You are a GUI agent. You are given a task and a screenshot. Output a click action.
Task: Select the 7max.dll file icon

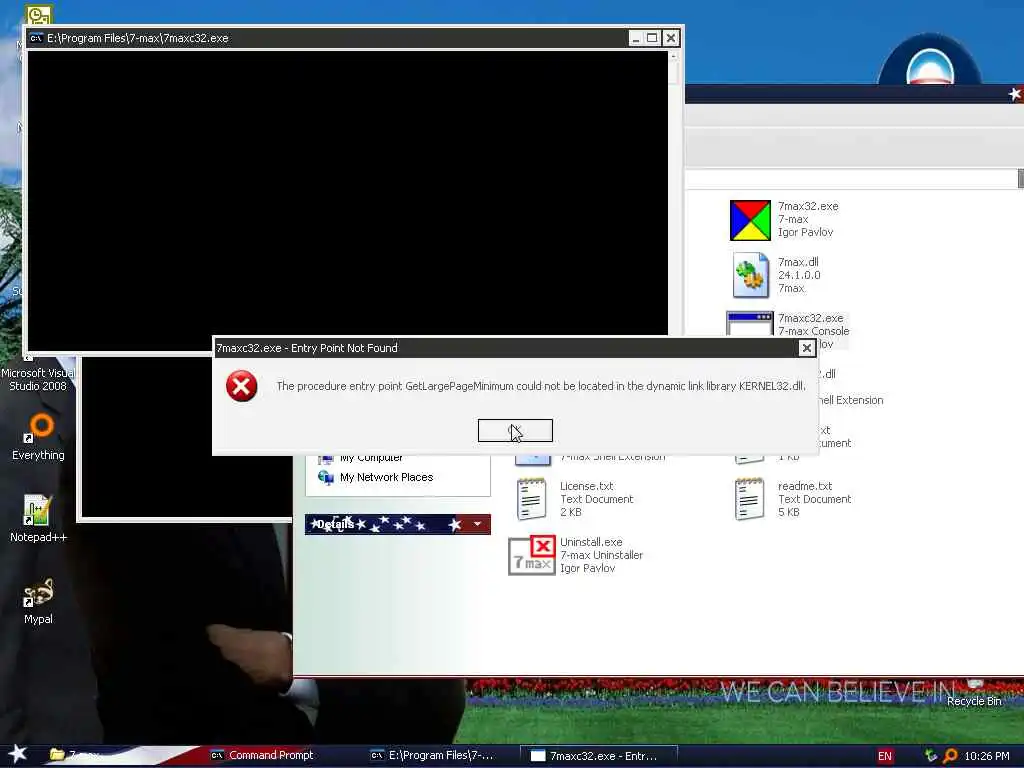(x=750, y=276)
